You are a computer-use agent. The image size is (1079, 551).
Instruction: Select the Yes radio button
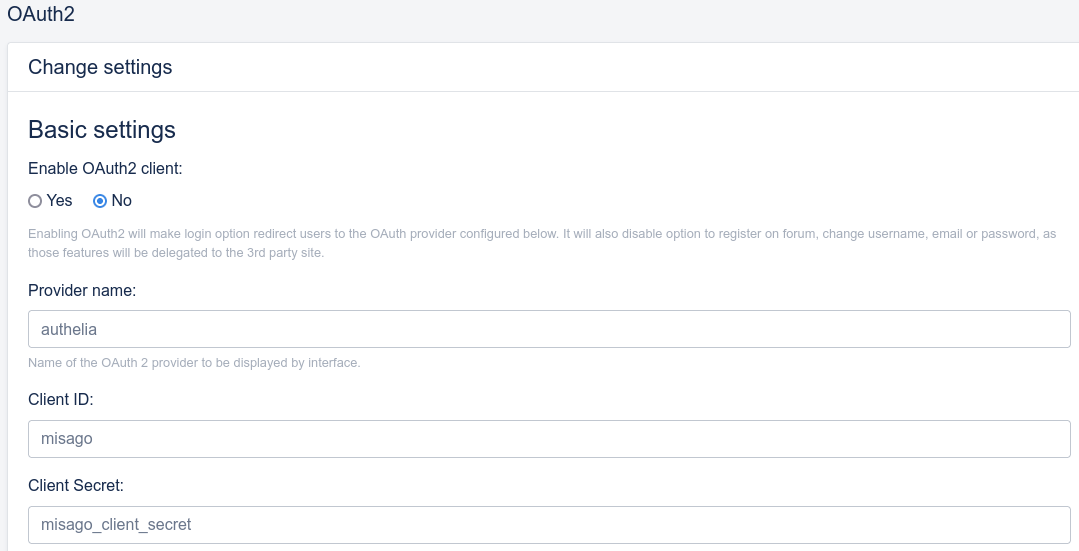point(35,201)
